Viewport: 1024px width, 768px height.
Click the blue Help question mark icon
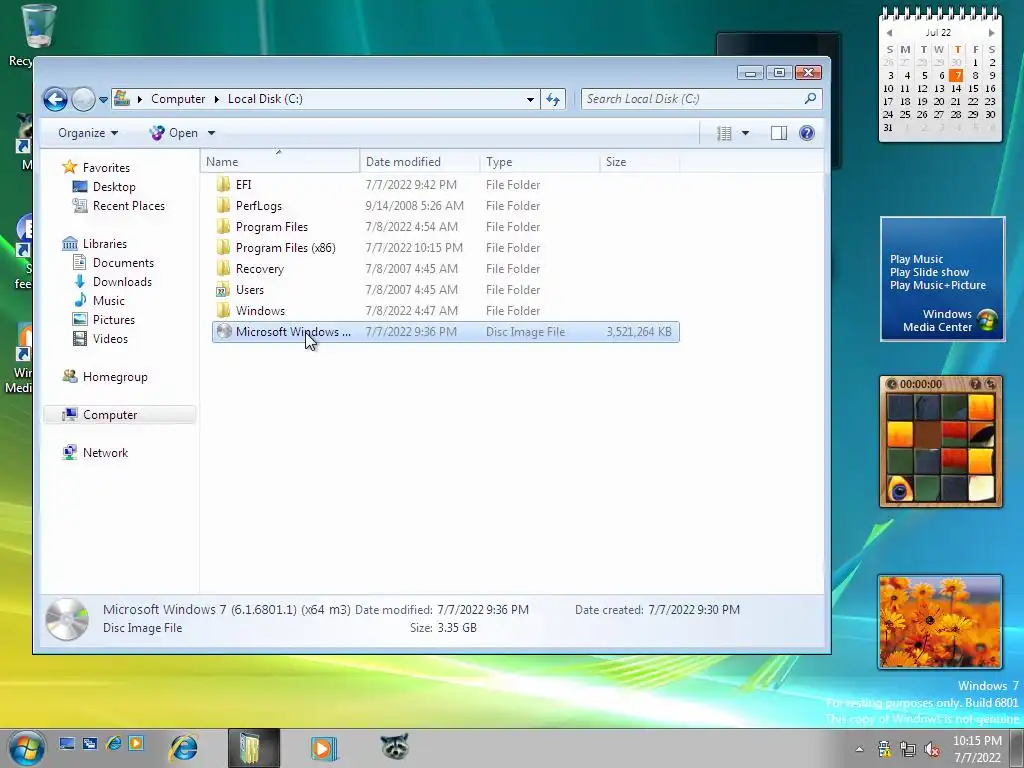pos(807,133)
